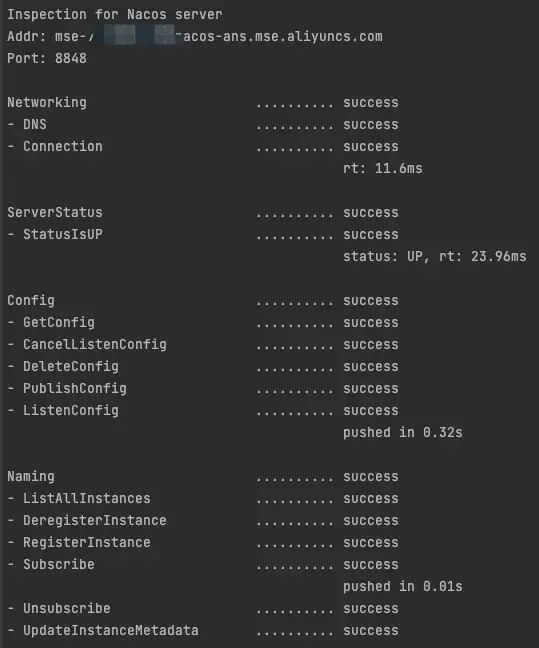Click the success result beside Subscribe
The height and width of the screenshot is (648, 539).
(x=371, y=565)
